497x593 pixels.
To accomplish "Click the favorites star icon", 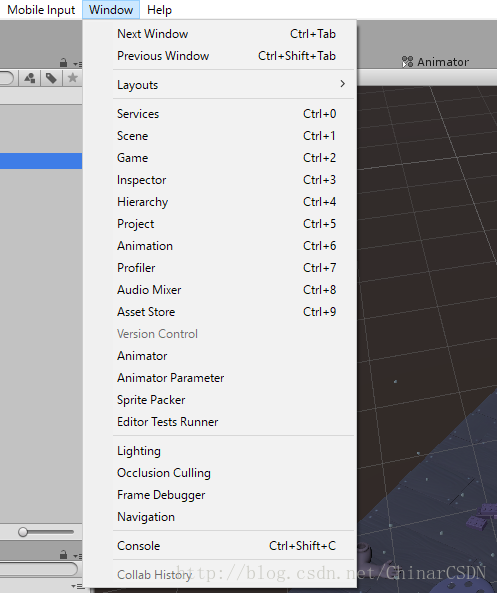I will pyautogui.click(x=72, y=78).
